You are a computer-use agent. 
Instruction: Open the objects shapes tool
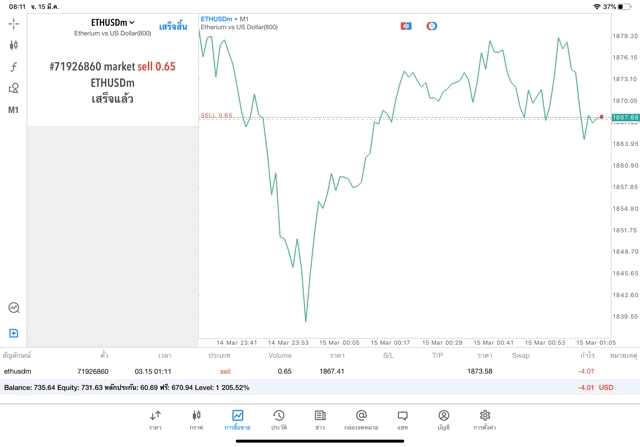[13, 88]
